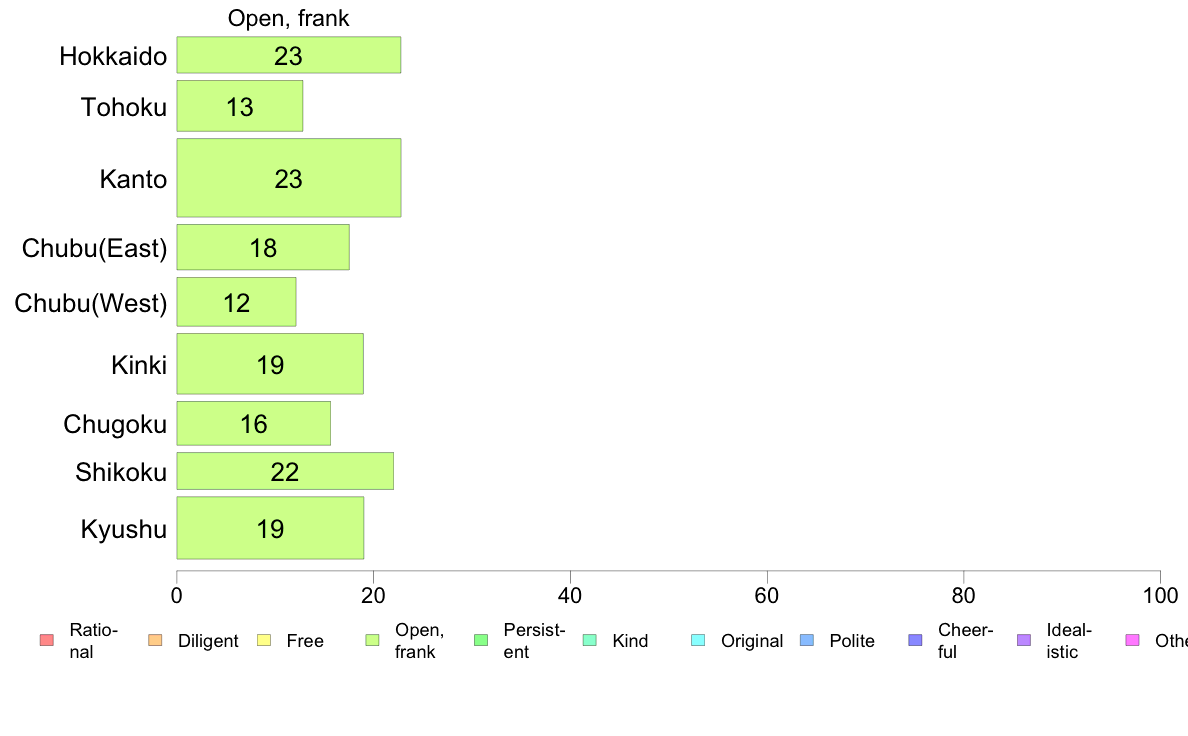Click the Persistent legend swatch
This screenshot has height=736, width=1188.
[481, 640]
